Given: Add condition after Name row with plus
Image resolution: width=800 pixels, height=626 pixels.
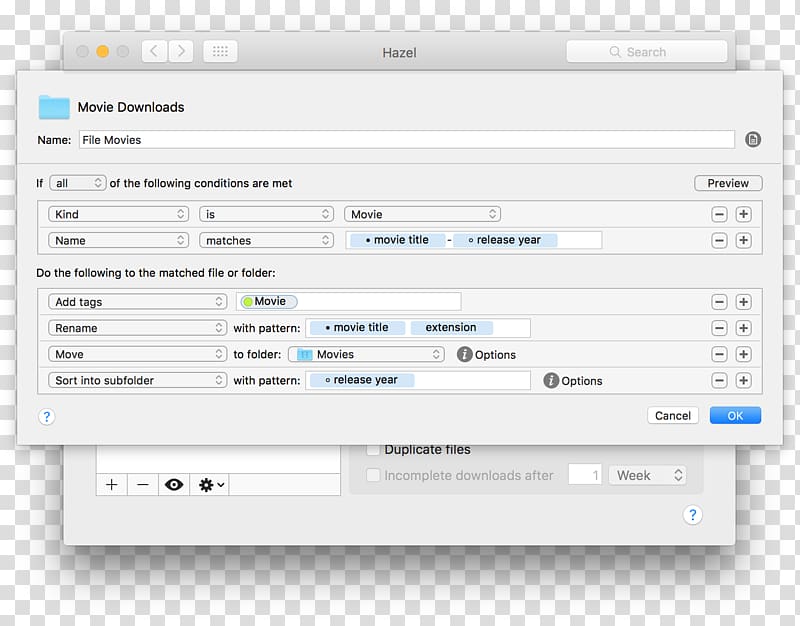Looking at the screenshot, I should (x=743, y=240).
